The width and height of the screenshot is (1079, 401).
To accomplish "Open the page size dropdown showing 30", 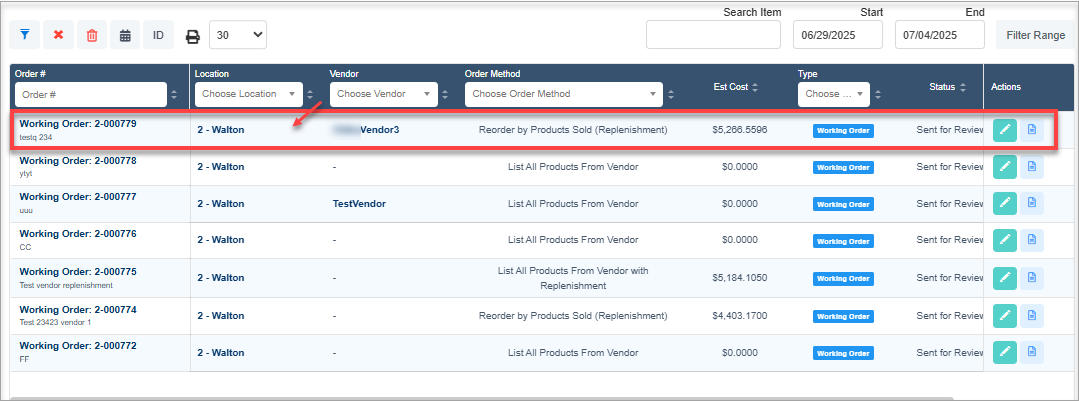I will coord(238,35).
